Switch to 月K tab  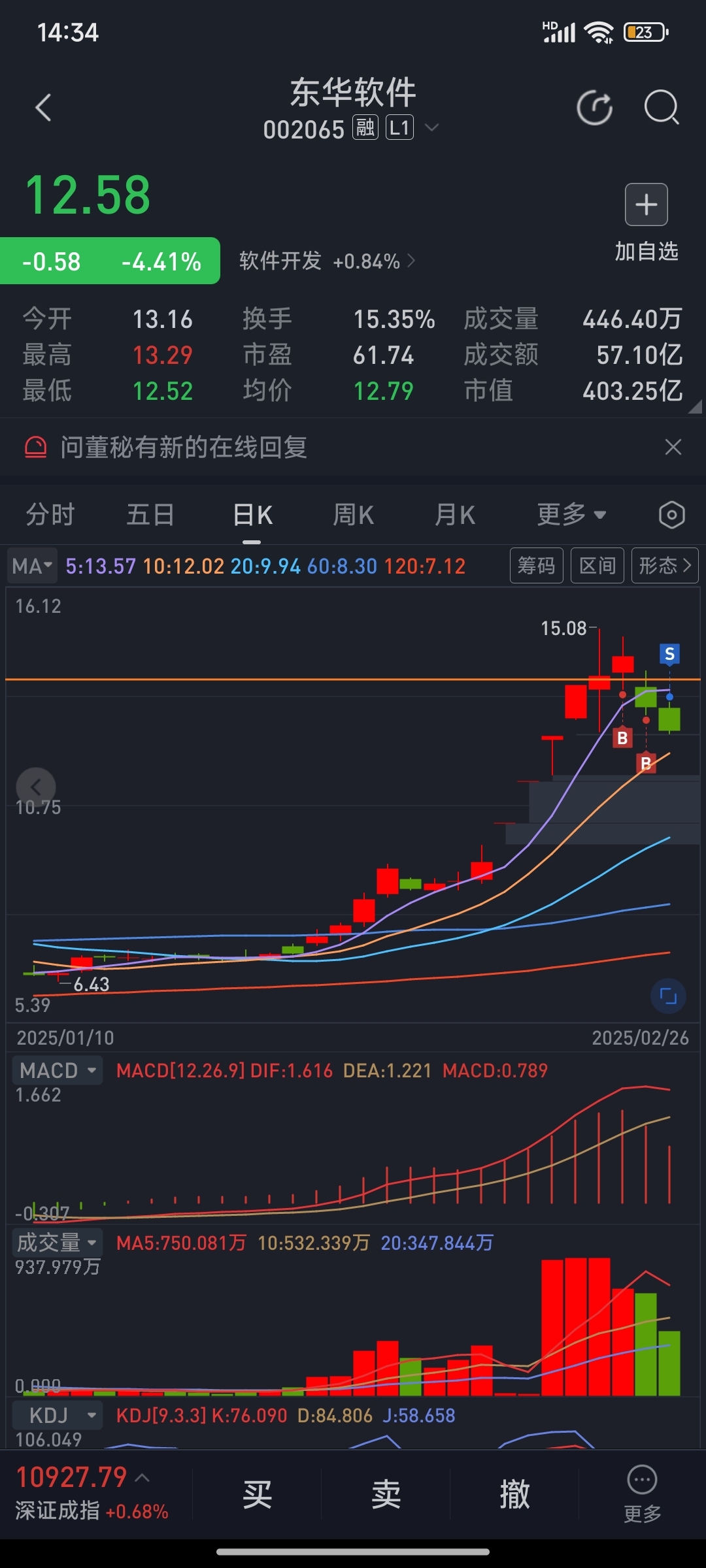pyautogui.click(x=455, y=515)
